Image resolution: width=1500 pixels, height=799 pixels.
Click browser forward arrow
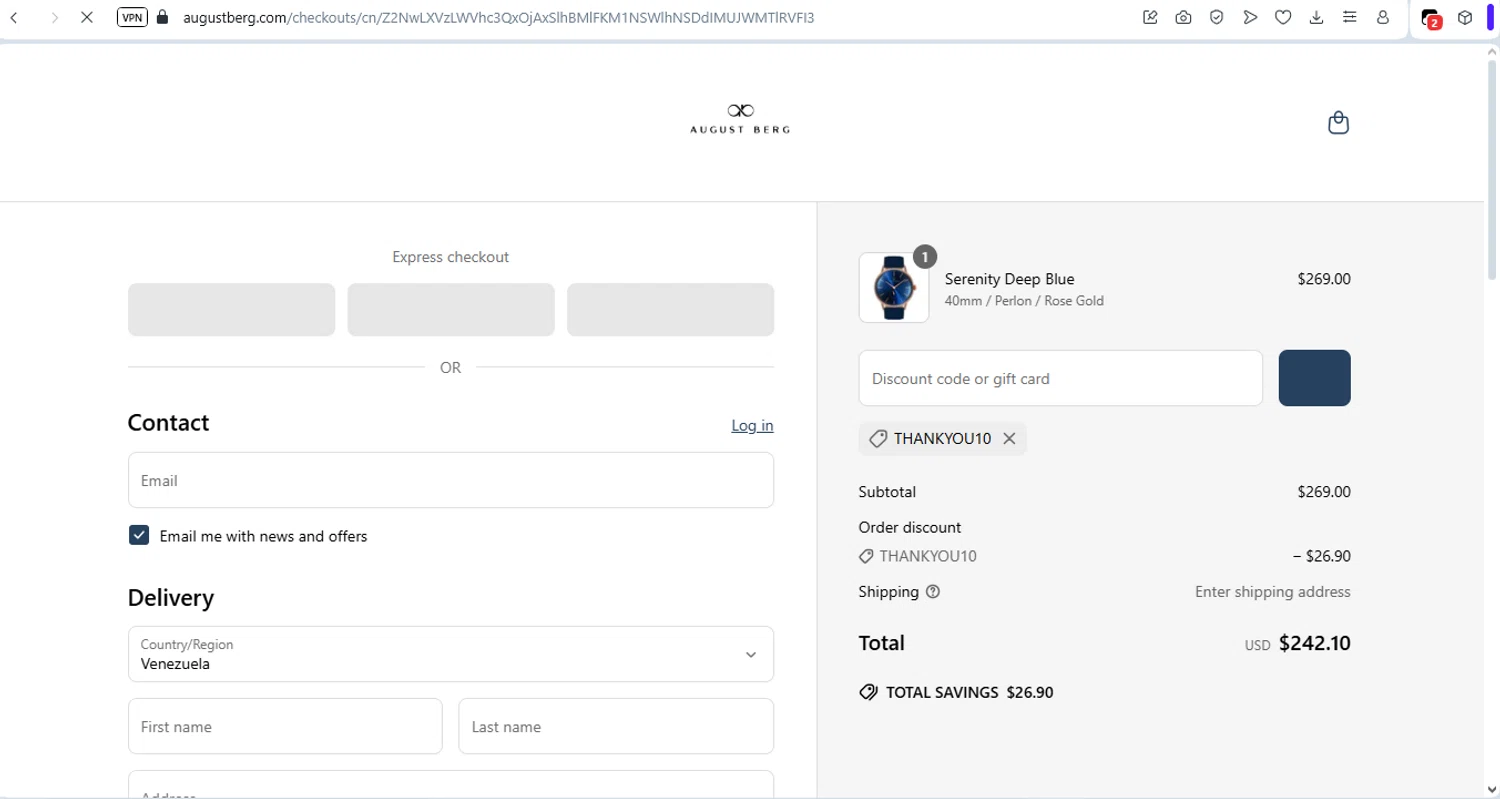tap(54, 17)
